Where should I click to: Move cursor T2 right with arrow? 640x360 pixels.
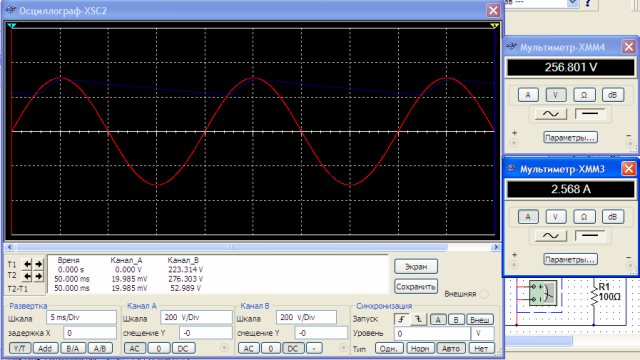coord(38,276)
